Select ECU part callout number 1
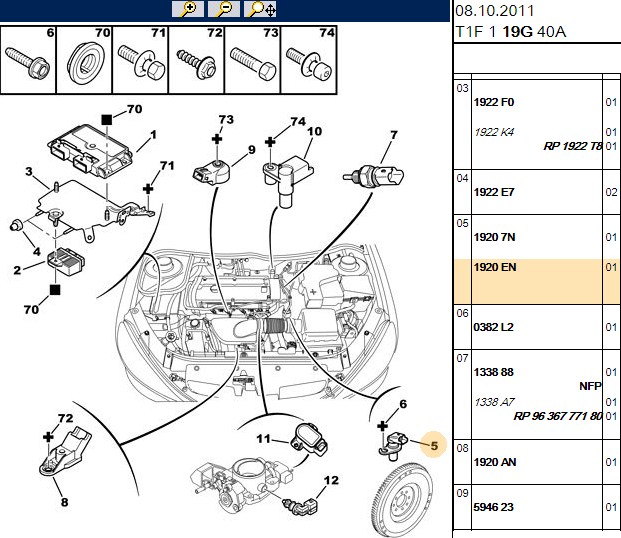This screenshot has width=621, height=538. [154, 135]
